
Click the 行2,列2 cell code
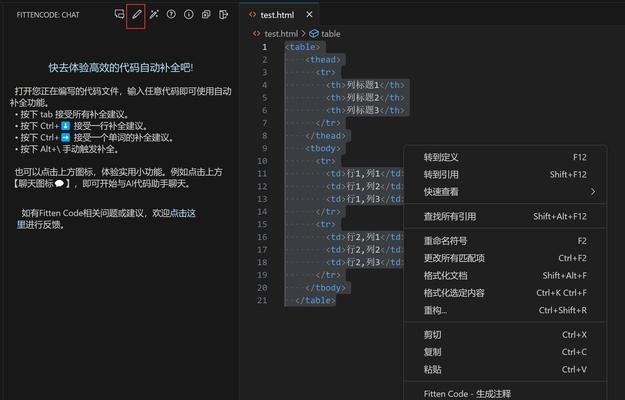[x=364, y=250]
